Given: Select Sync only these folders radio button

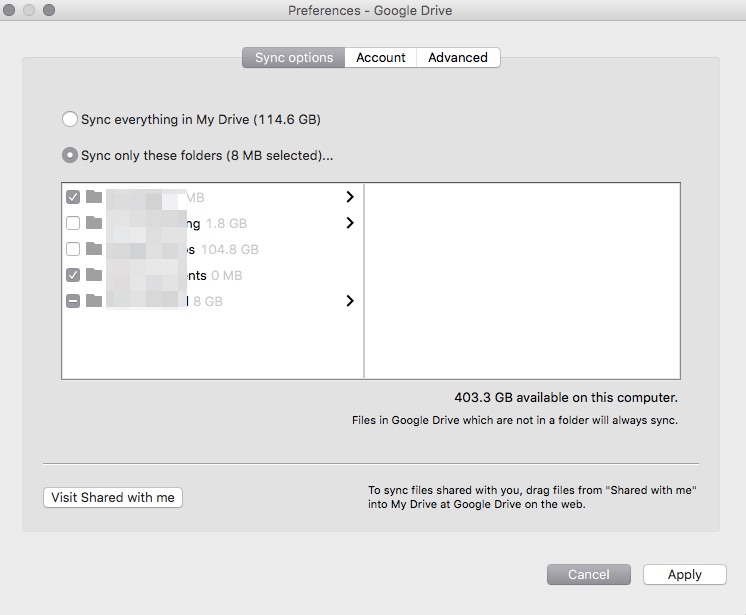Looking at the screenshot, I should pyautogui.click(x=70, y=156).
